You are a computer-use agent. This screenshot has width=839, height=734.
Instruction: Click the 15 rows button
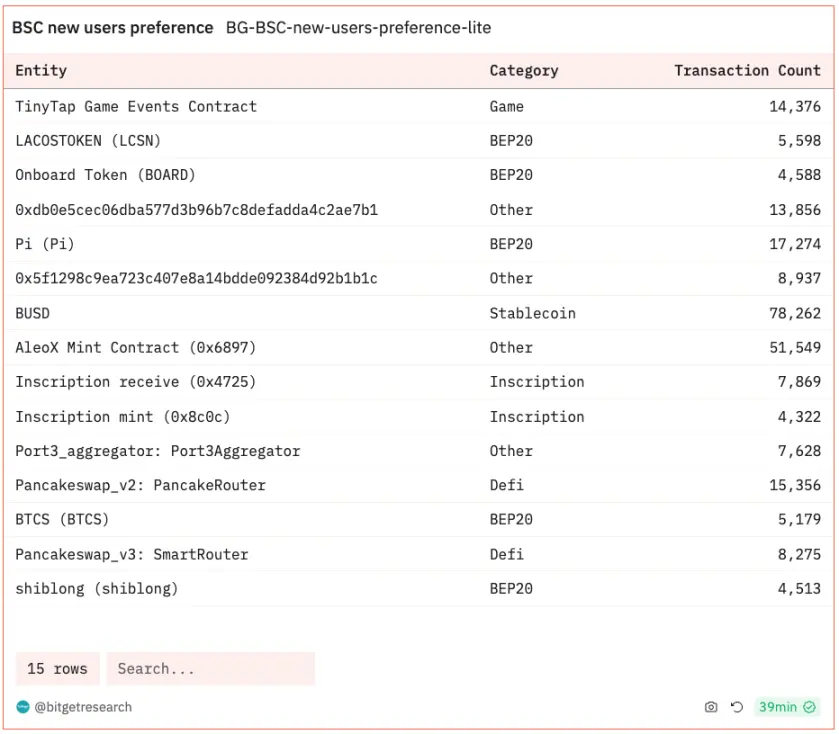pyautogui.click(x=57, y=669)
